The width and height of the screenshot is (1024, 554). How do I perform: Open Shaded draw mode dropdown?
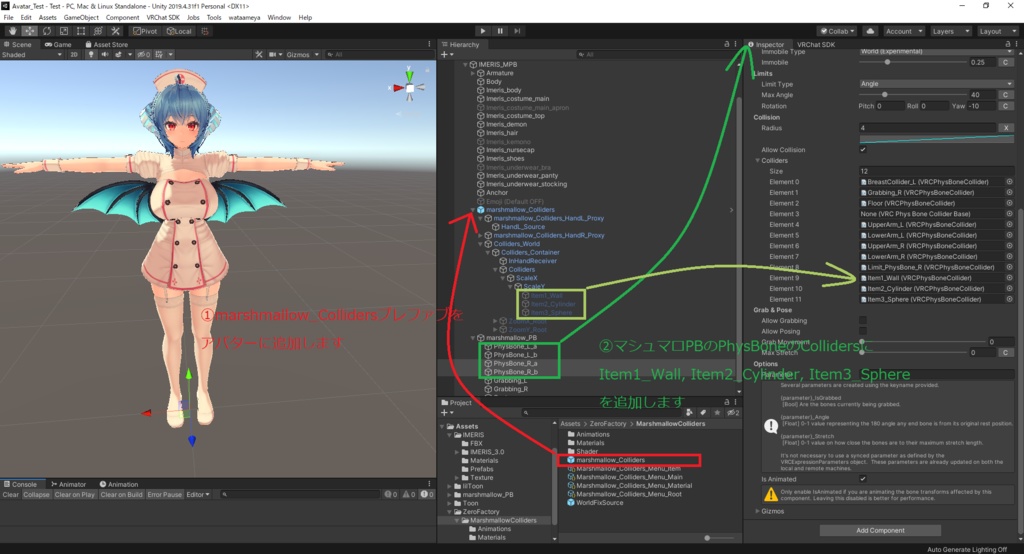click(x=32, y=55)
